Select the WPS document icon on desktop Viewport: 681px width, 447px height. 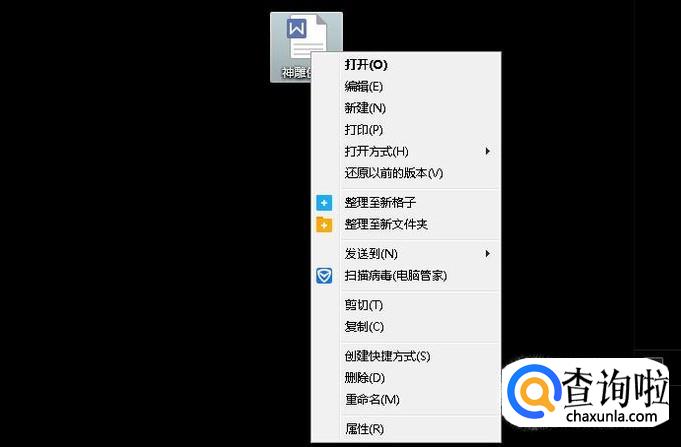click(x=306, y=38)
